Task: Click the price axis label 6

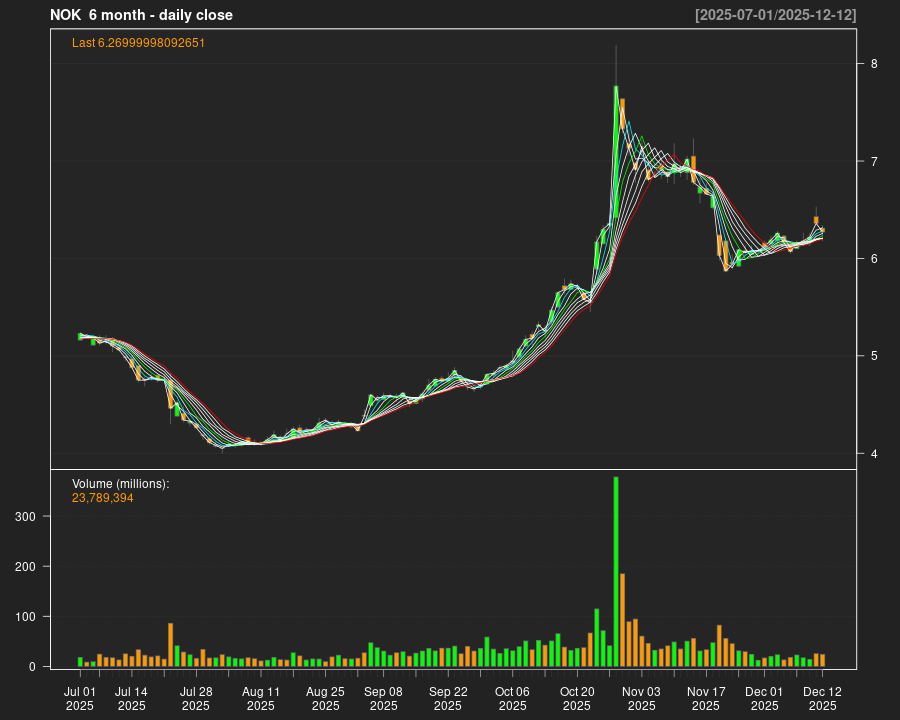Action: [874, 259]
